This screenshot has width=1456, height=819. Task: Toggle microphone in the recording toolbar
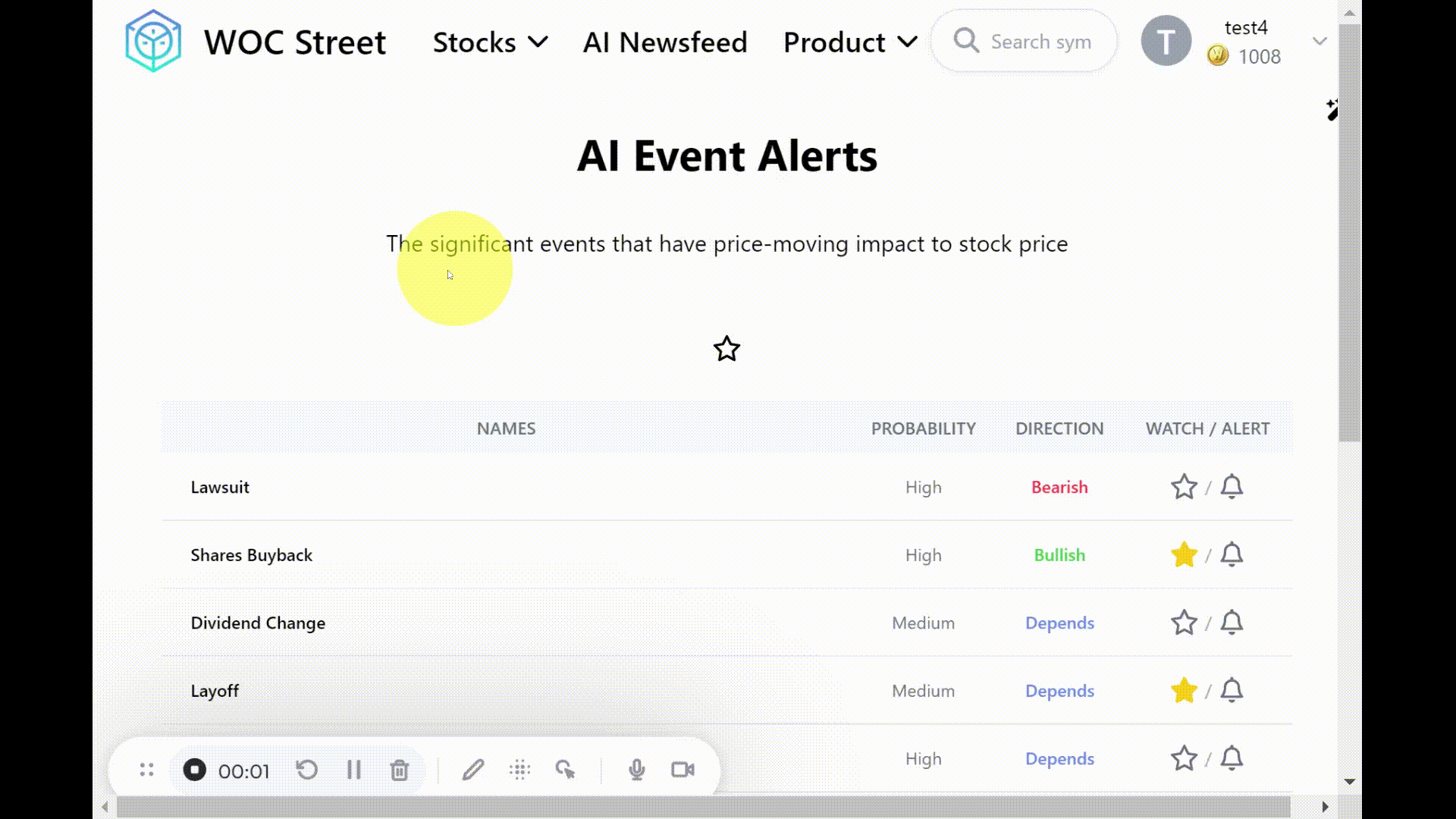tap(636, 770)
